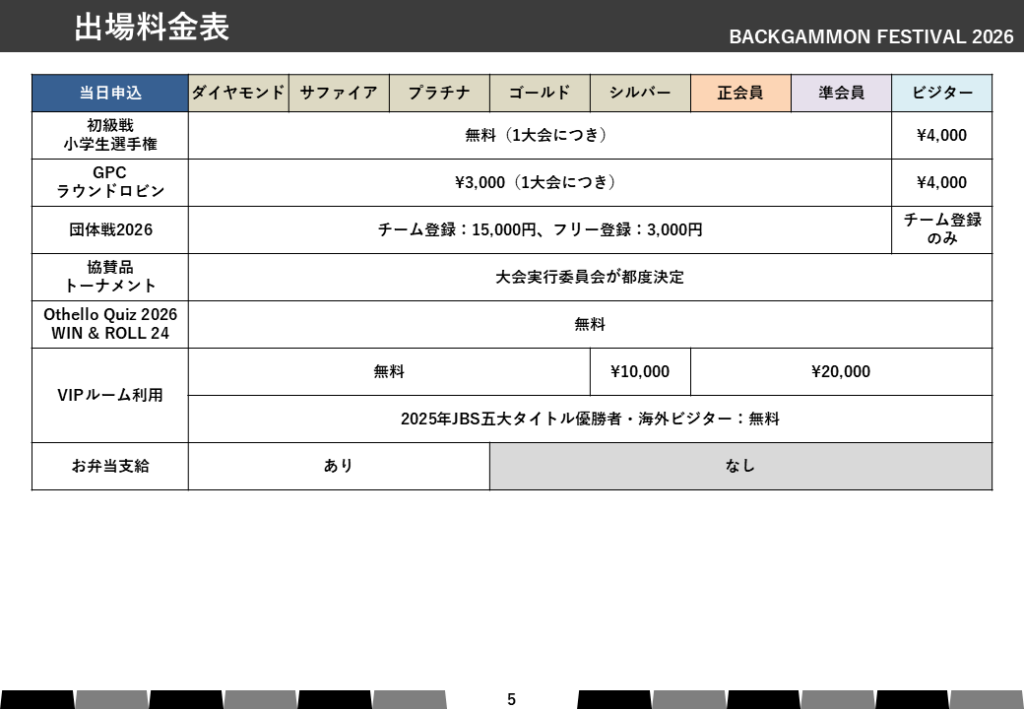Viewport: 1024px width, 709px height.
Task: Click the チーム登録のみ visitor cell
Action: [x=941, y=230]
